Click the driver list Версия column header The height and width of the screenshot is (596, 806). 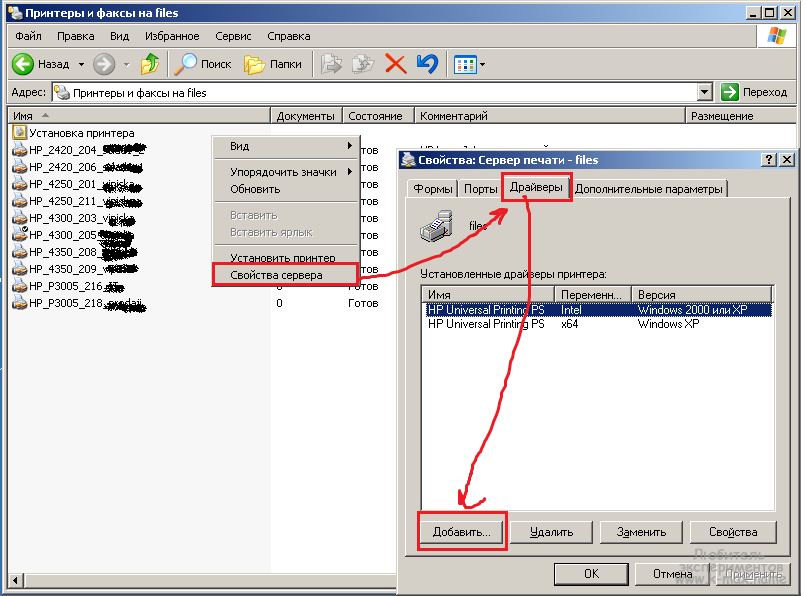[x=702, y=295]
